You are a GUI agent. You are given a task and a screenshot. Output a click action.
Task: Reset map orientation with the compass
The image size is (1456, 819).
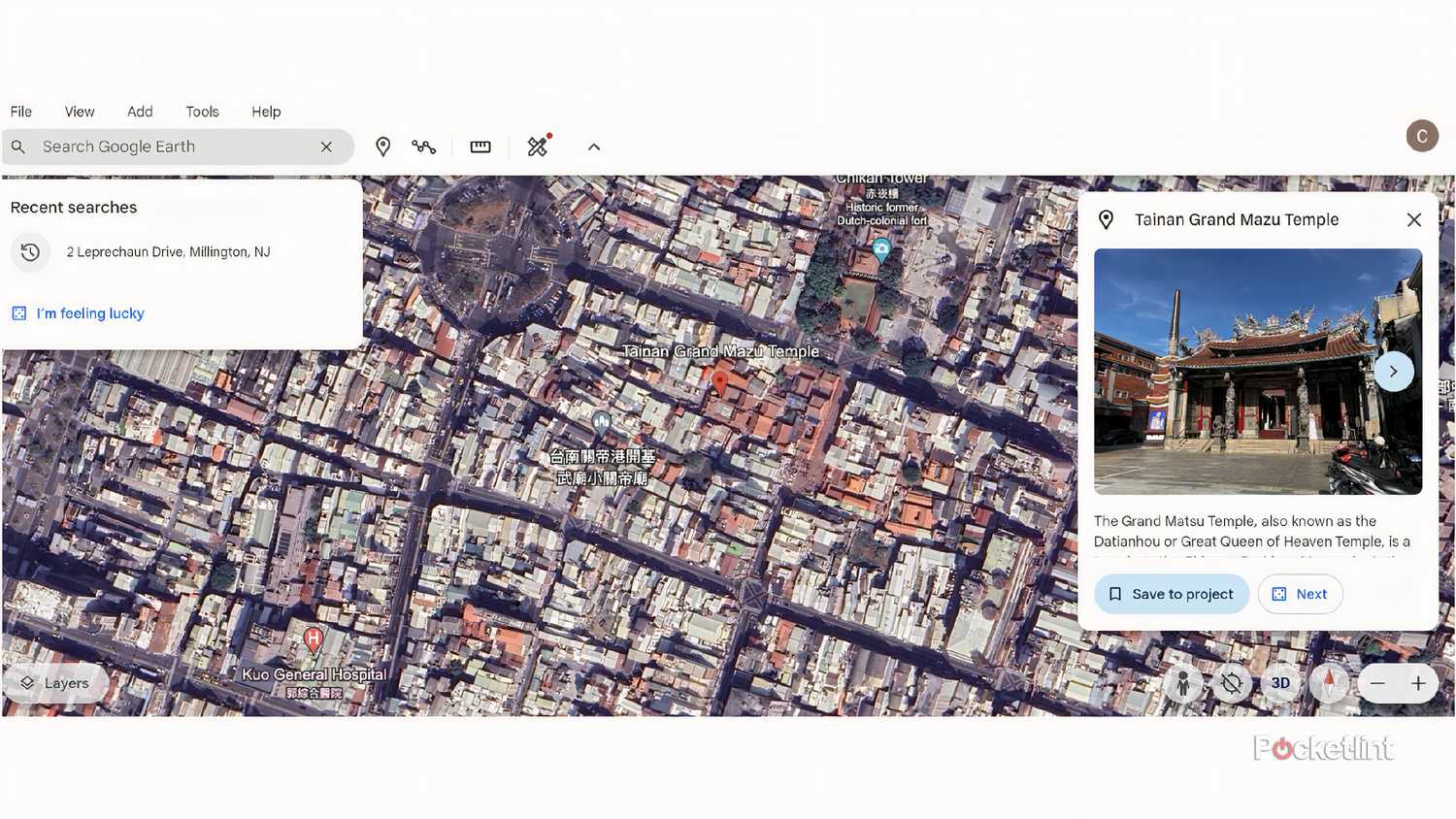pyautogui.click(x=1329, y=683)
